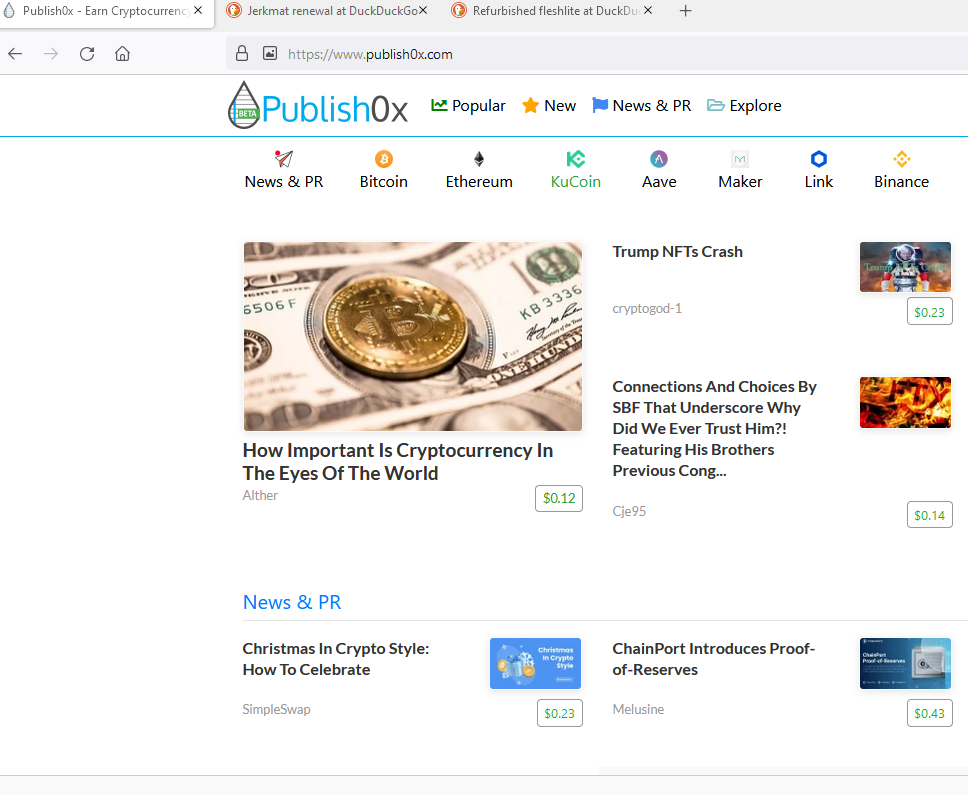Click the Aave purple circle icon
This screenshot has width=968, height=795.
click(x=659, y=159)
